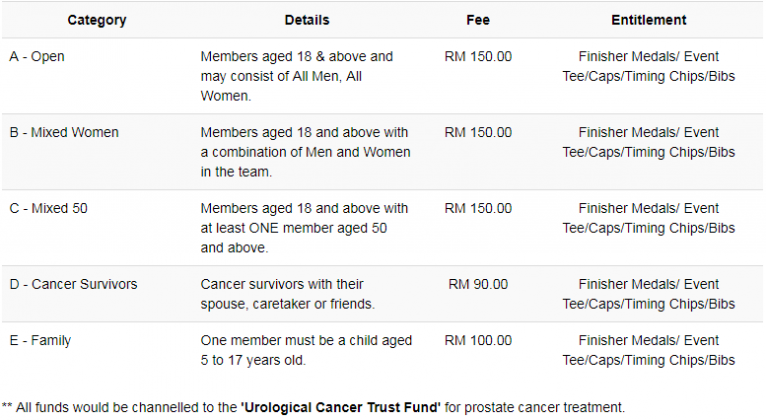Click the at least ONE member aged 50 details
Image resolution: width=766 pixels, height=420 pixels.
click(x=304, y=228)
